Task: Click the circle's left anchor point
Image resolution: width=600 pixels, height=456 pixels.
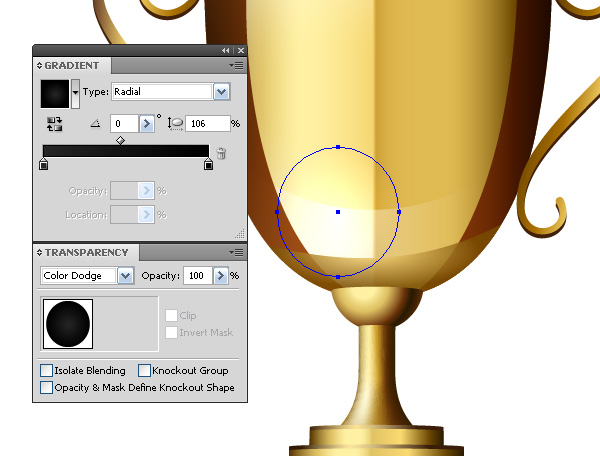Action: 277,212
